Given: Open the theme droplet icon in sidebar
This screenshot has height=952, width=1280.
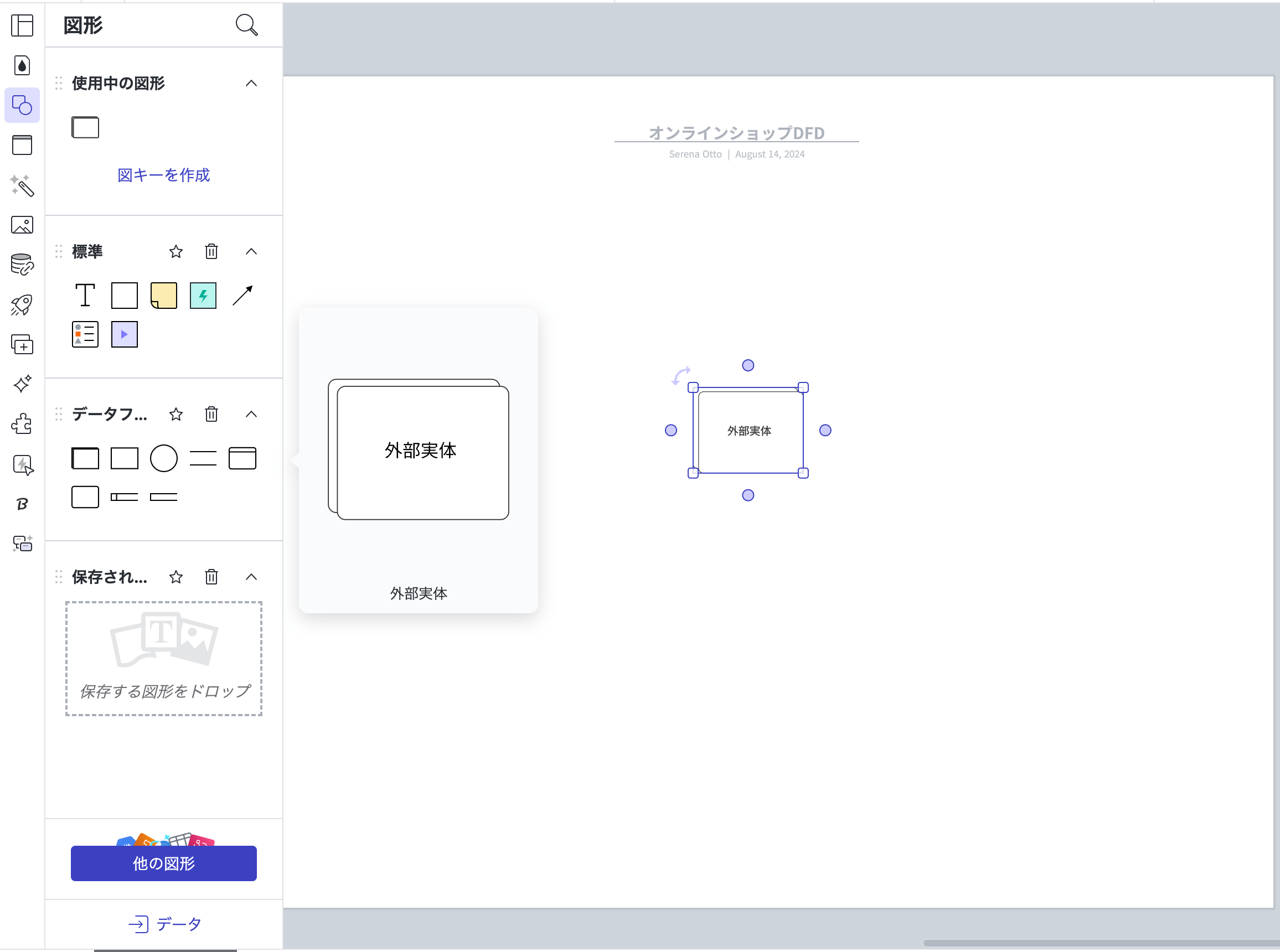Looking at the screenshot, I should tap(22, 65).
